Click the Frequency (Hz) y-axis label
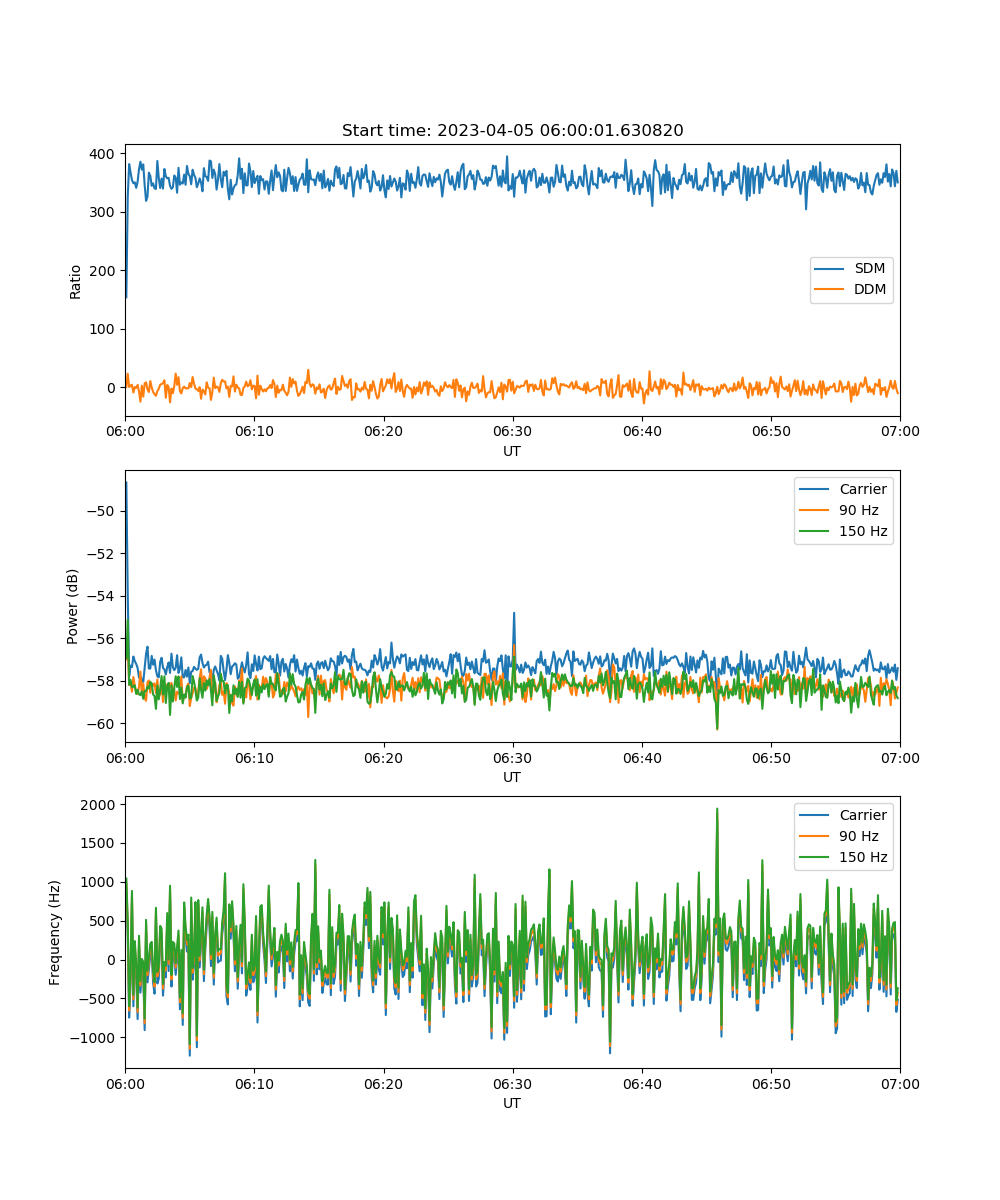Viewport: 1000px width, 1200px height. (55, 932)
